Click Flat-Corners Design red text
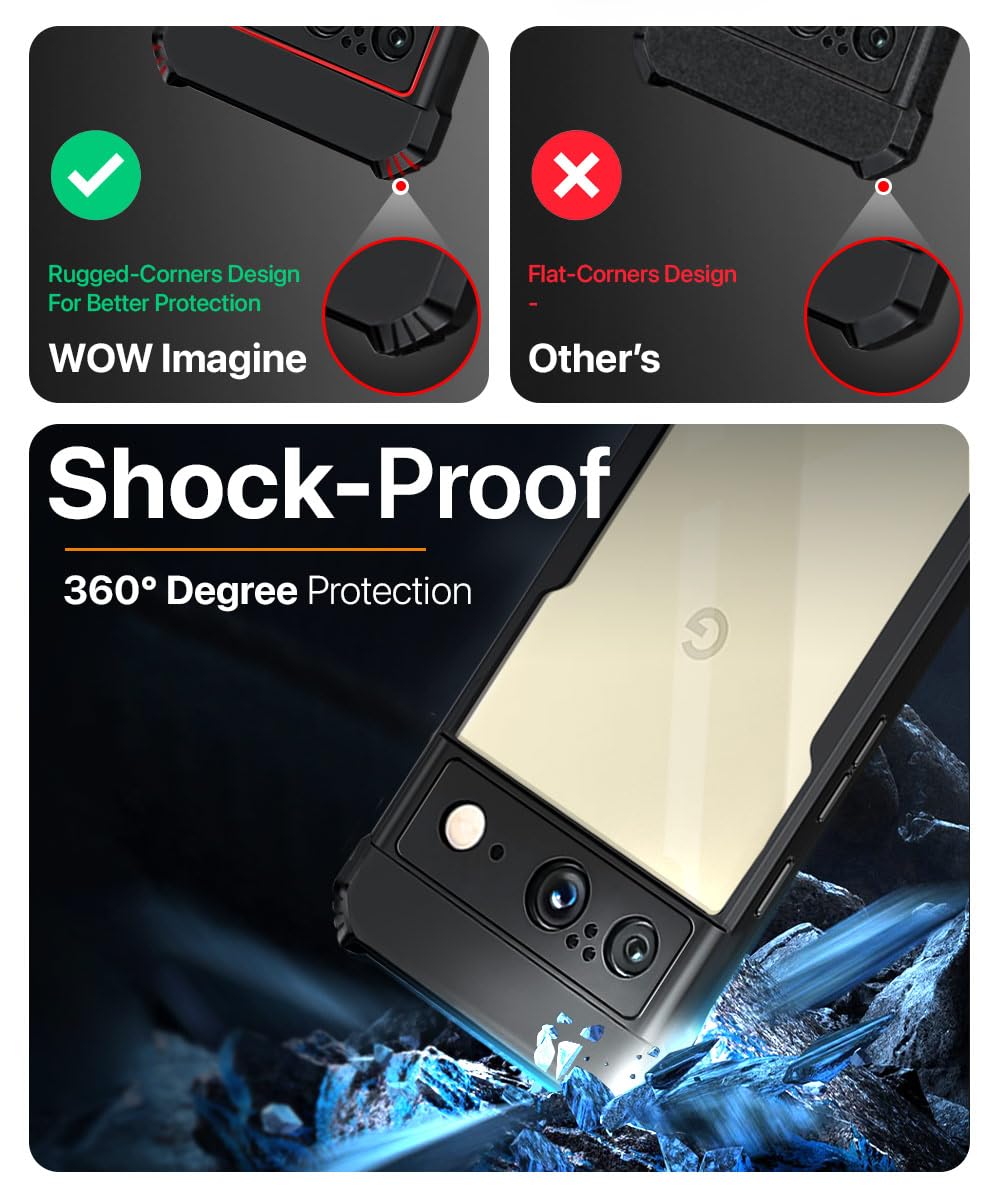The image size is (1000, 1200). pyautogui.click(x=632, y=274)
